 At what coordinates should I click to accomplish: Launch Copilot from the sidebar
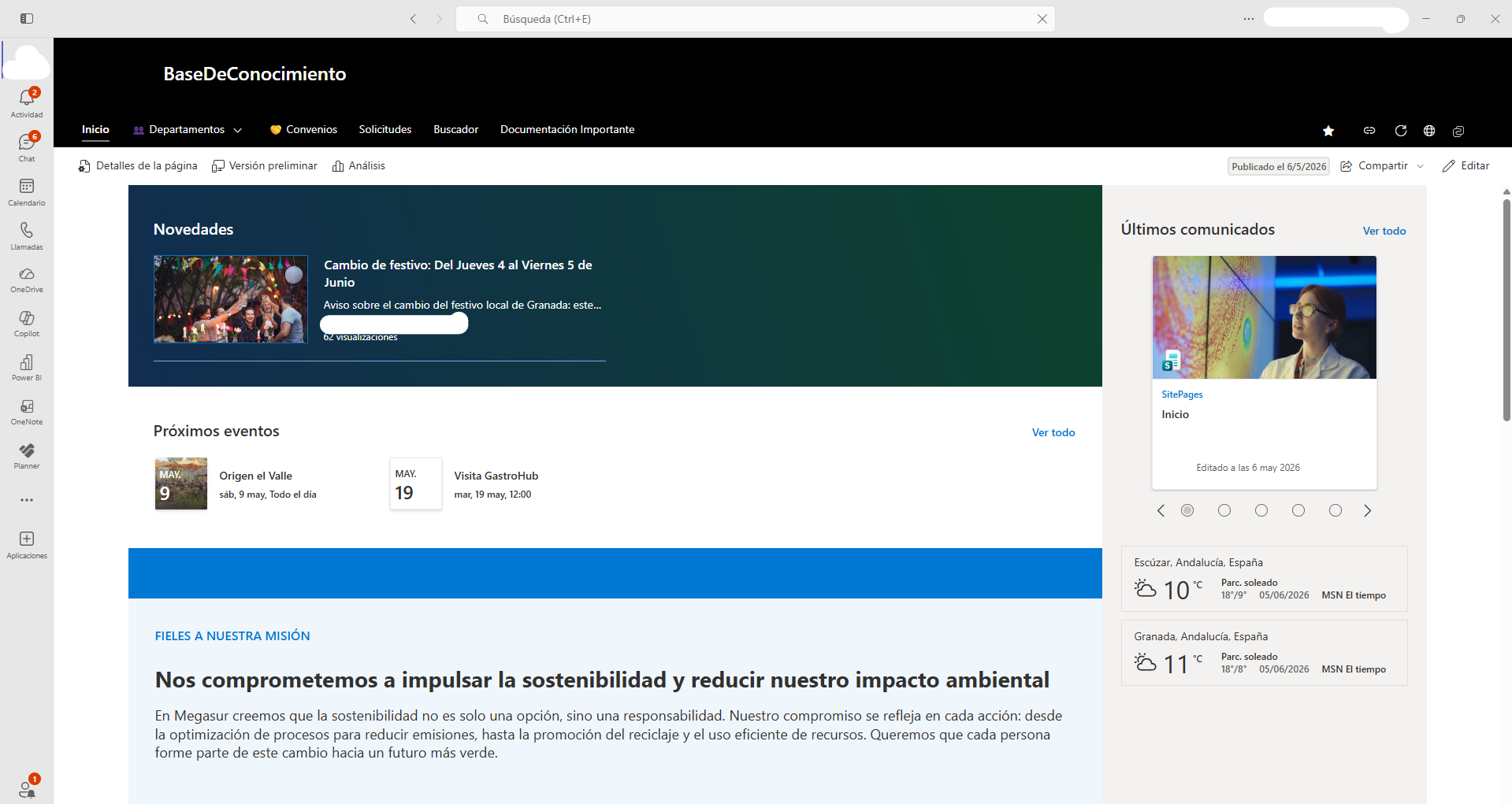point(27,323)
